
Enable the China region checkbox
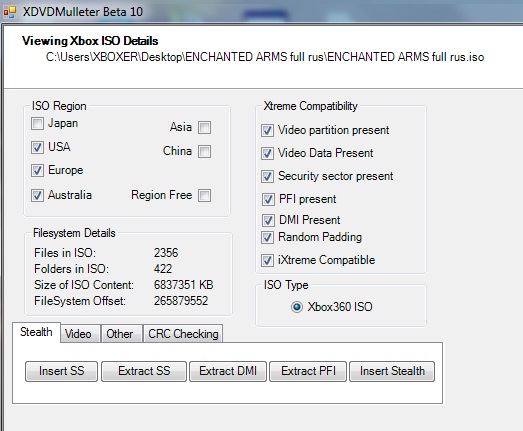click(204, 151)
